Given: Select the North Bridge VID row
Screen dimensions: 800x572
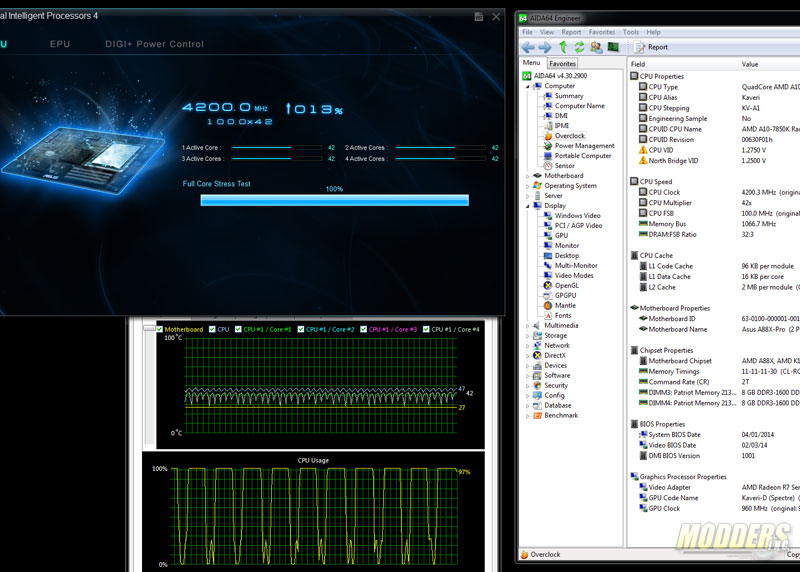Looking at the screenshot, I should 719,161.
